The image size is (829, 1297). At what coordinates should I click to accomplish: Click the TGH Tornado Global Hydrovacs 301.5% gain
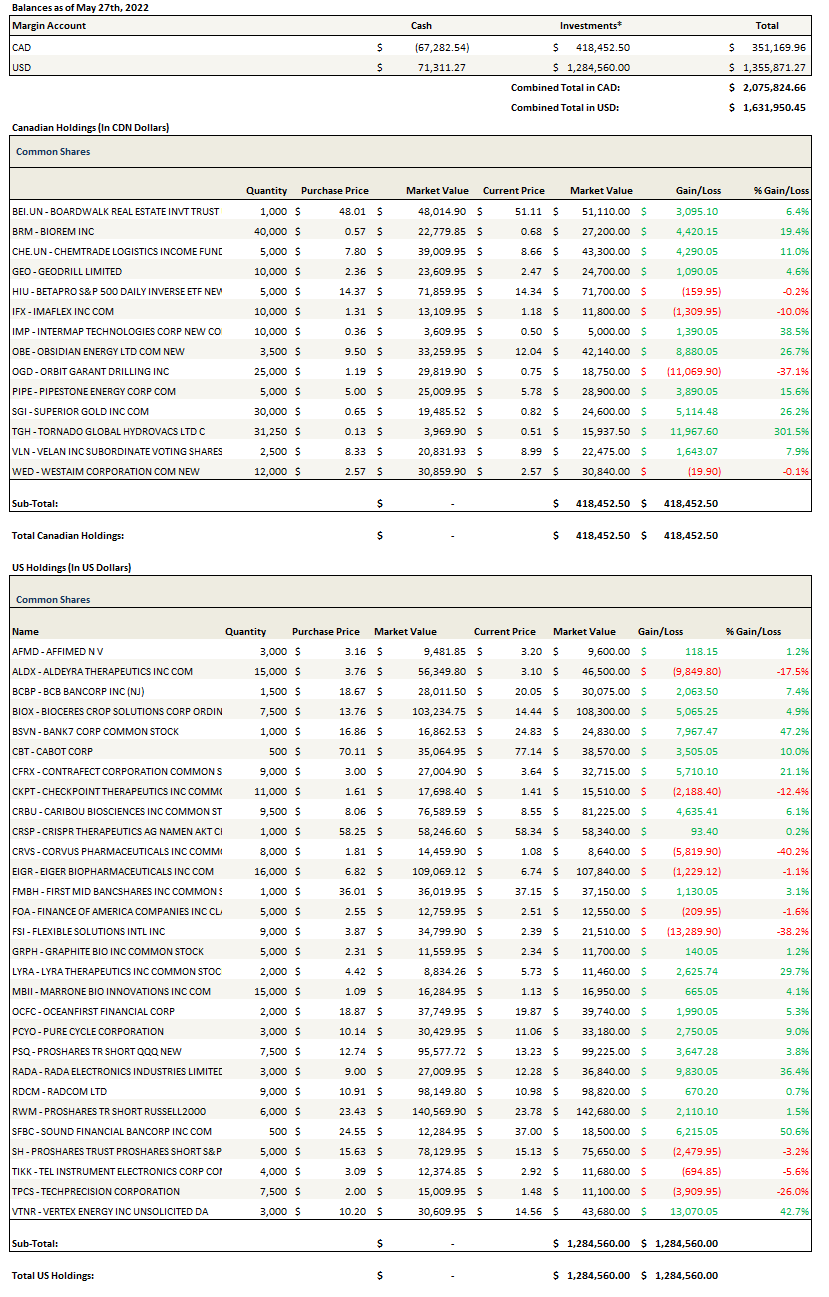[791, 431]
